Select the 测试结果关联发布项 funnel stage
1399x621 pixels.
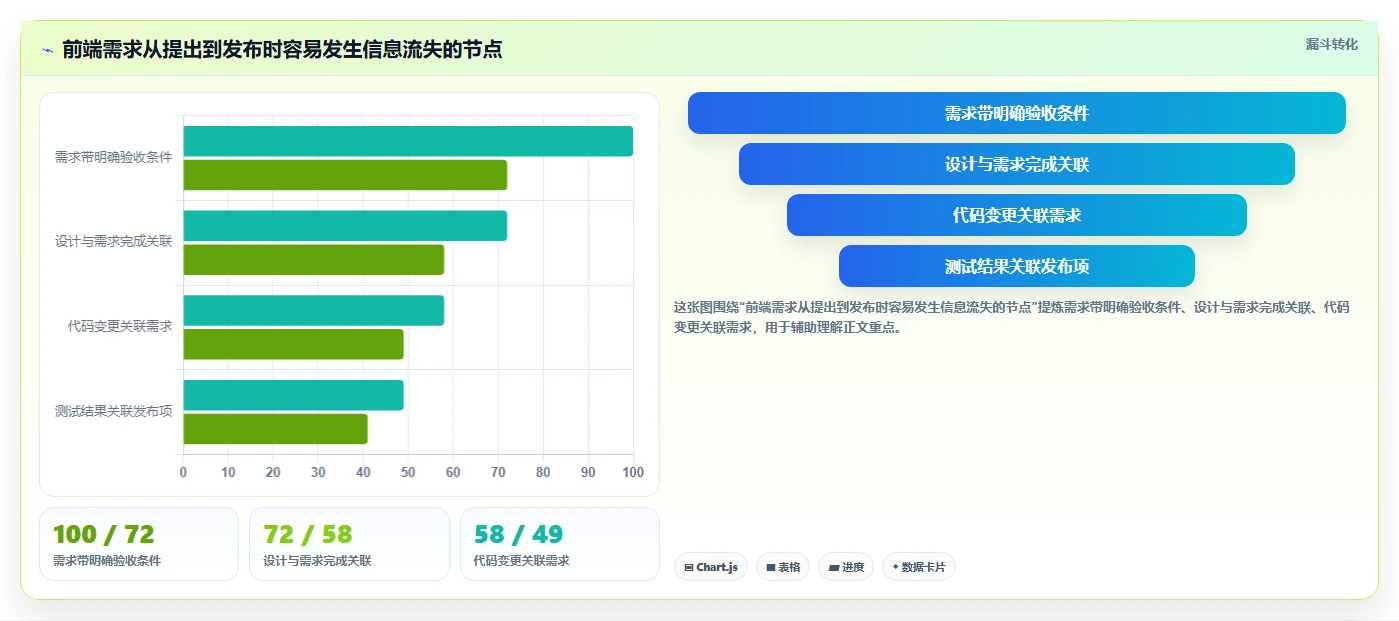[x=1016, y=266]
